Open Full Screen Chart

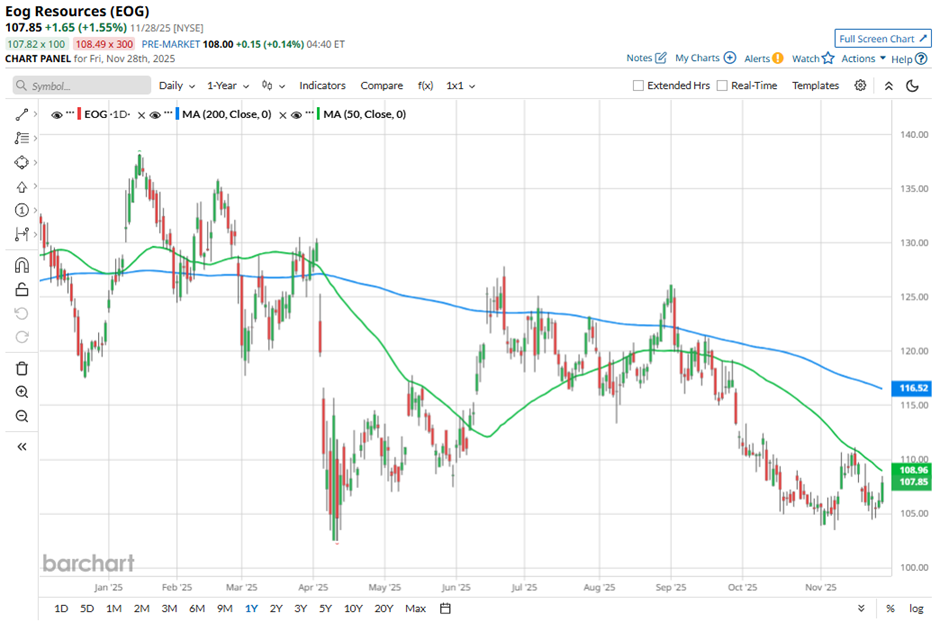883,38
